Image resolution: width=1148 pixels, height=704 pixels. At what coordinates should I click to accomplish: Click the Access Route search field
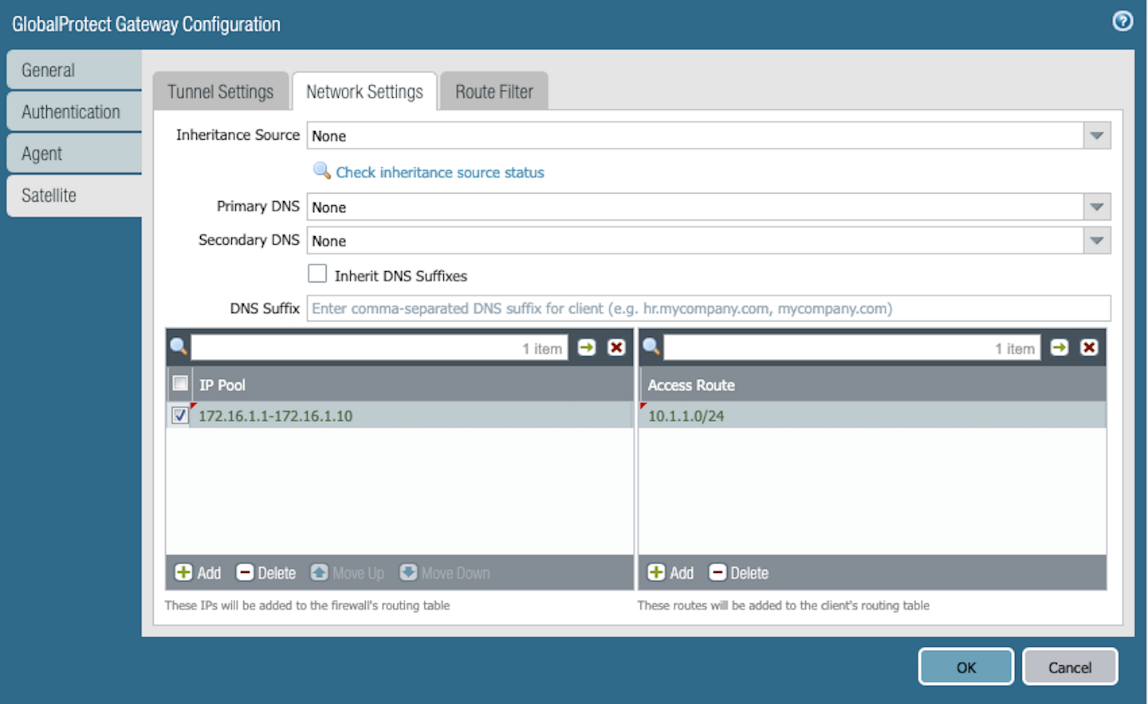click(x=851, y=348)
